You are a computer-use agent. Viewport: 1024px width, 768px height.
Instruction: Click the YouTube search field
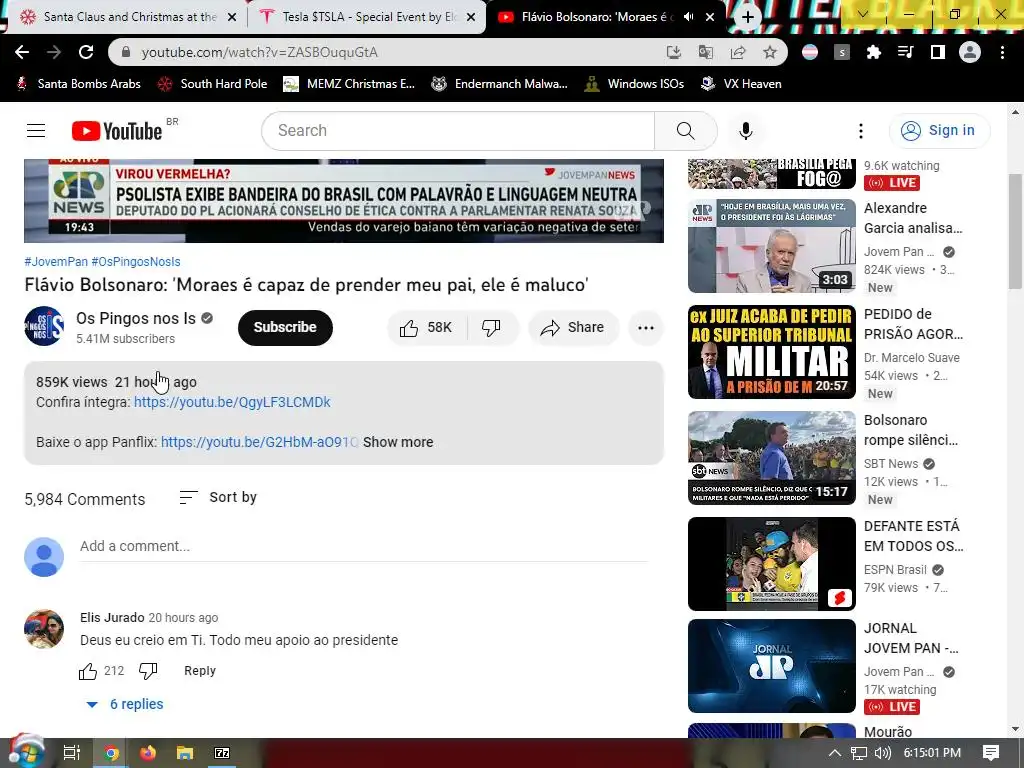458,131
